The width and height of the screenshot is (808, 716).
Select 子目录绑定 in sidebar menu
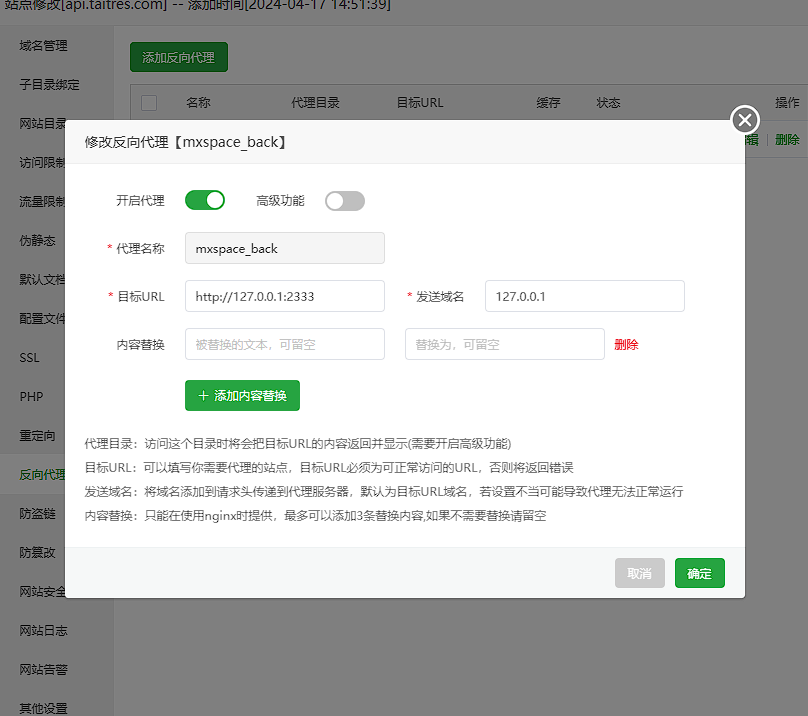coord(49,85)
